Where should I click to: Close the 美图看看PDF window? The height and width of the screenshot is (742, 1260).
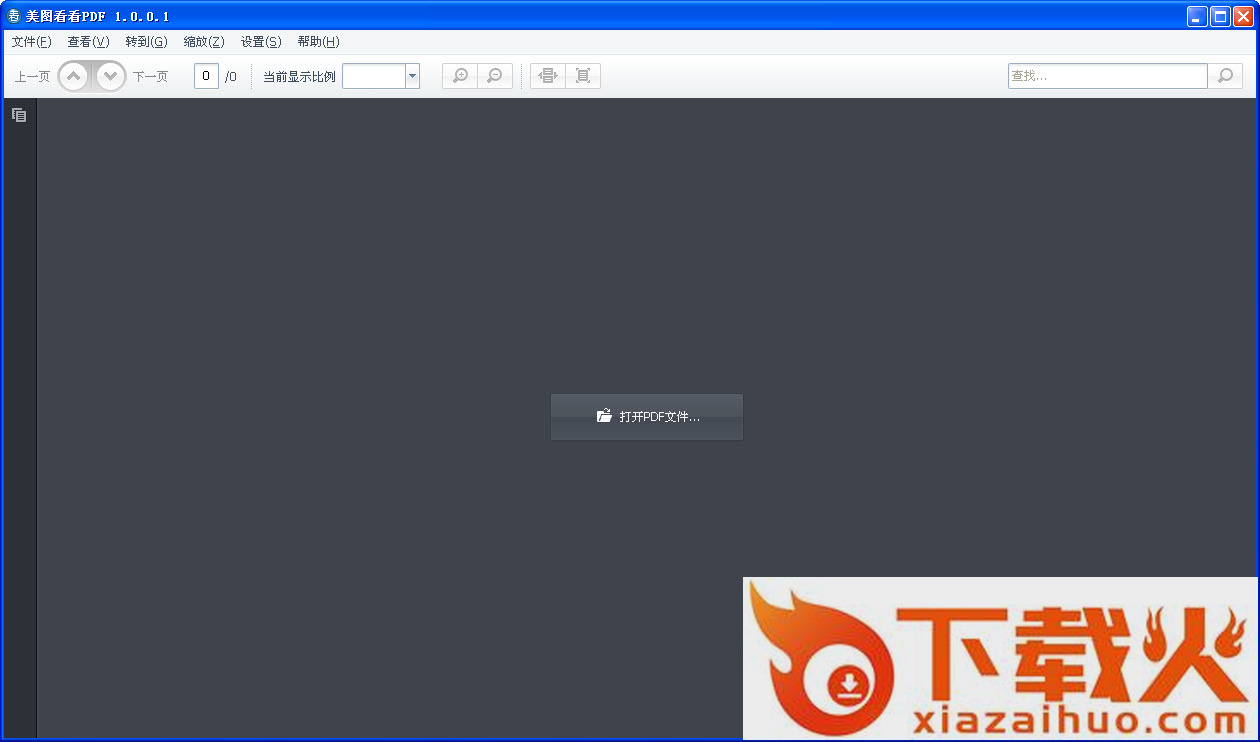1243,16
